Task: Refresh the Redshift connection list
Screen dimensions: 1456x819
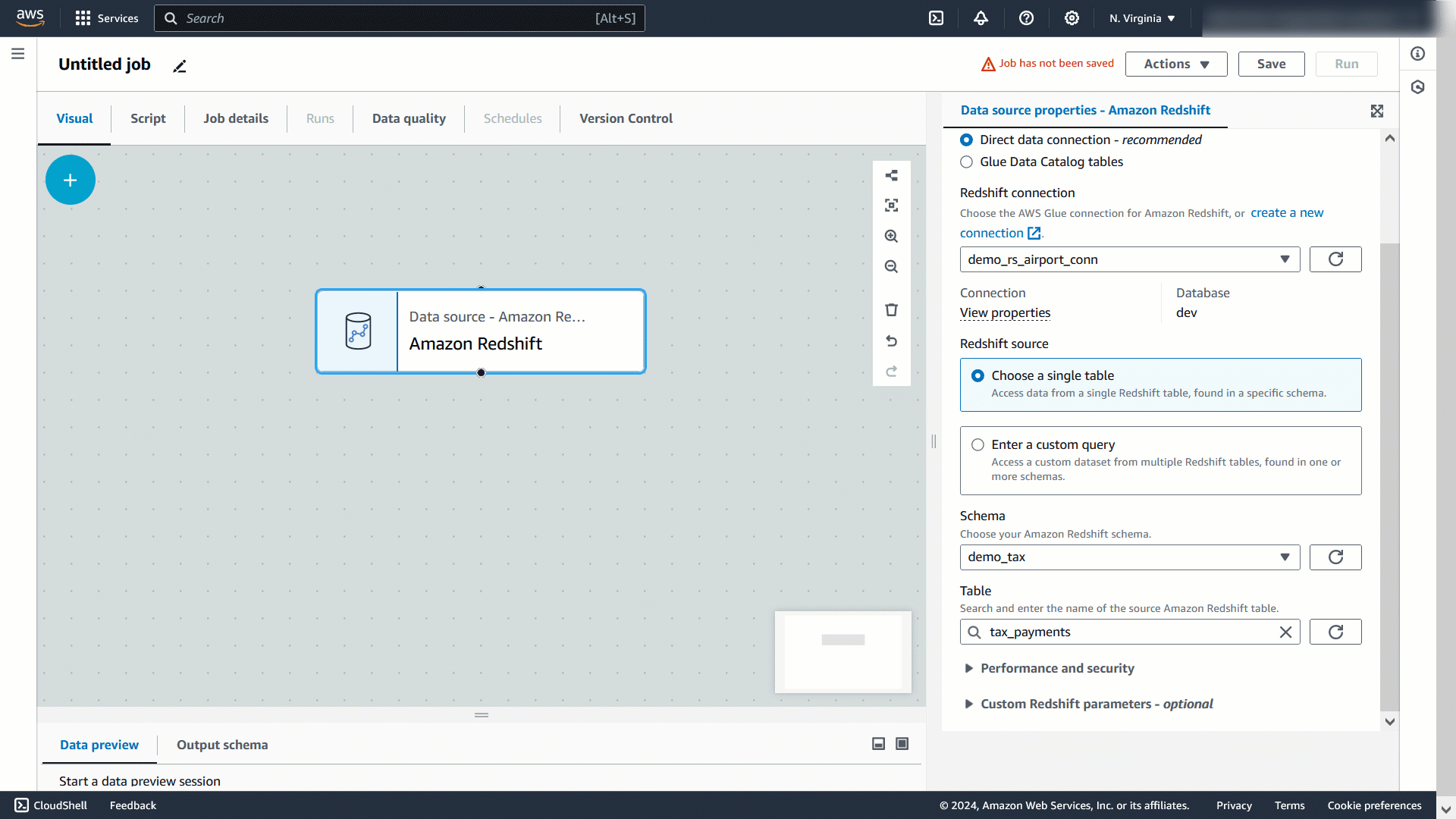Action: click(x=1335, y=259)
